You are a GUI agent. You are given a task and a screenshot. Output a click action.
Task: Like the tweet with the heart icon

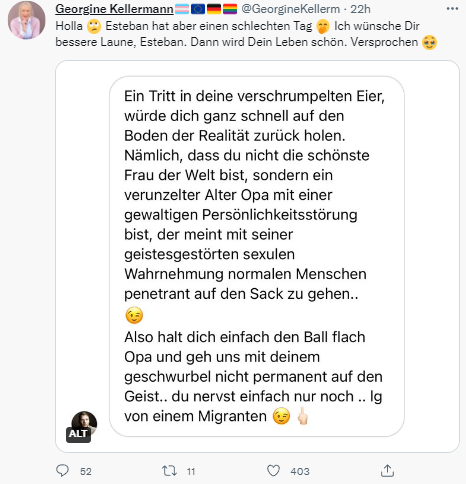pyautogui.click(x=273, y=471)
